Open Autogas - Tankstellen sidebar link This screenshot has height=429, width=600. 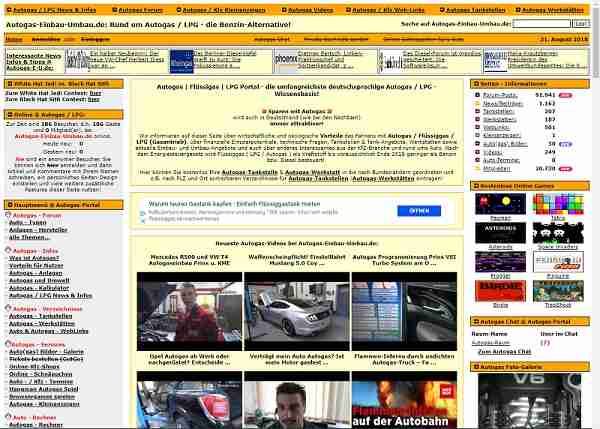tap(41, 316)
